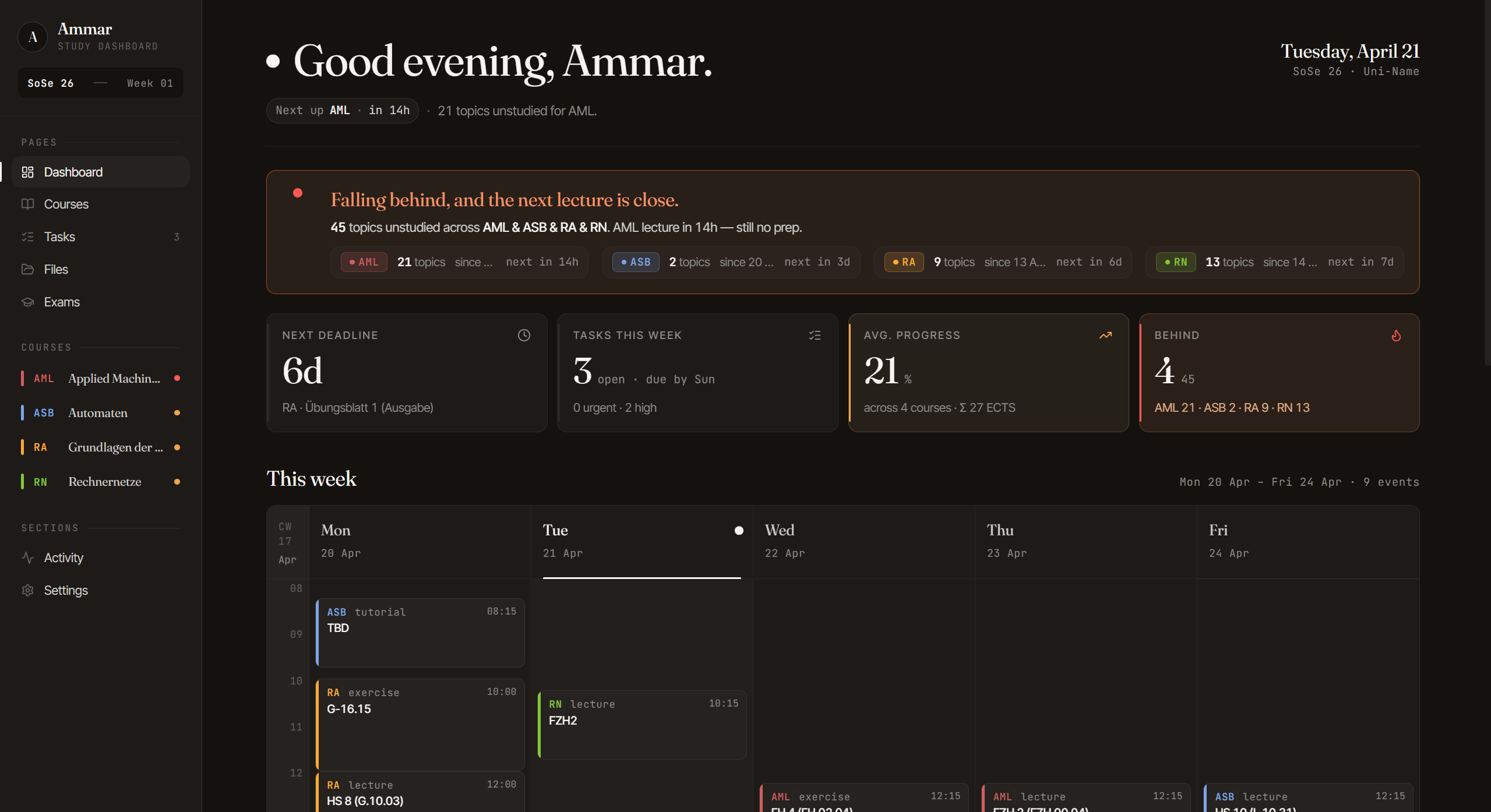Open the Tasks page
Image resolution: width=1491 pixels, height=812 pixels.
click(59, 237)
